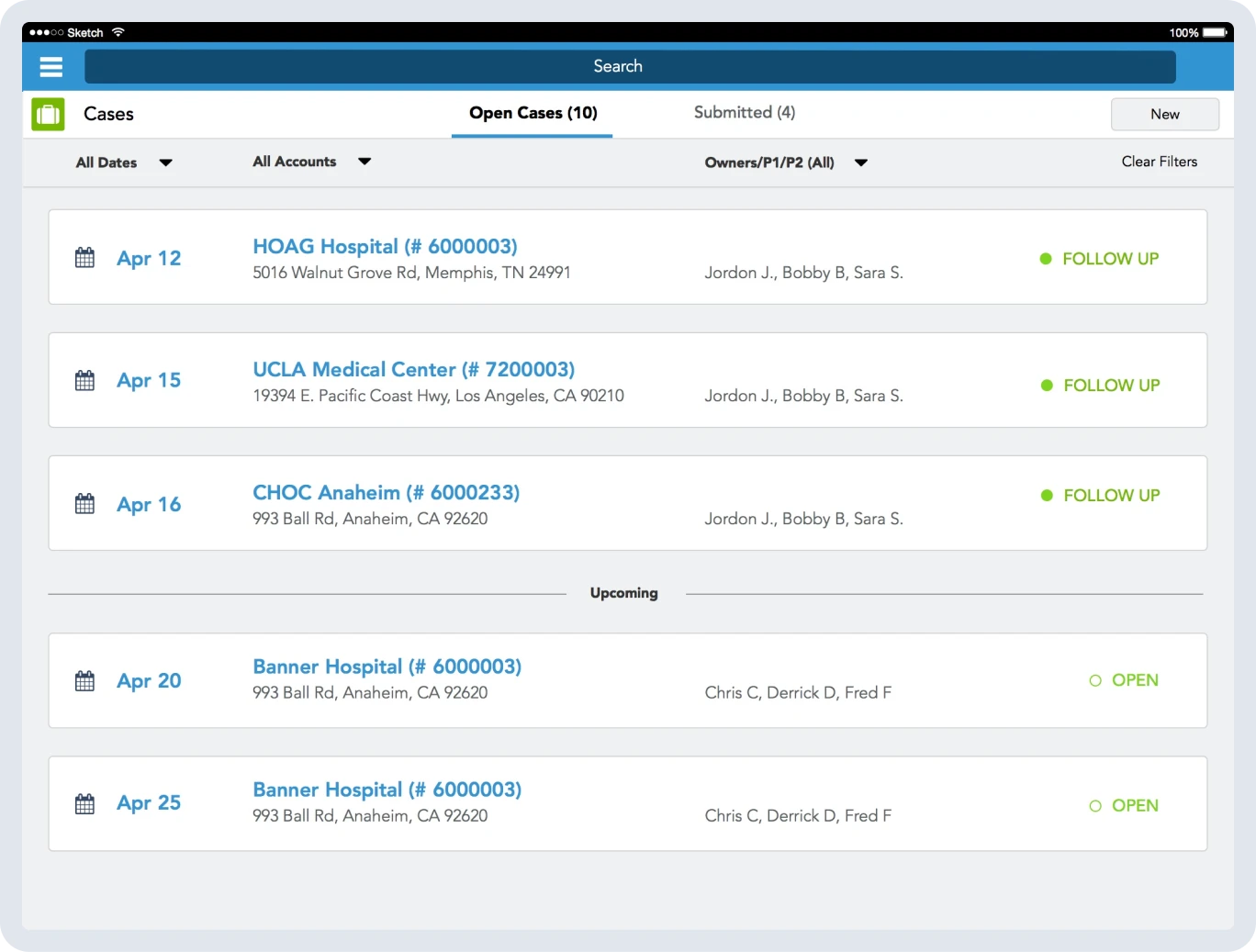Click address 19394 E. Pacific Coast Hwy

[438, 396]
